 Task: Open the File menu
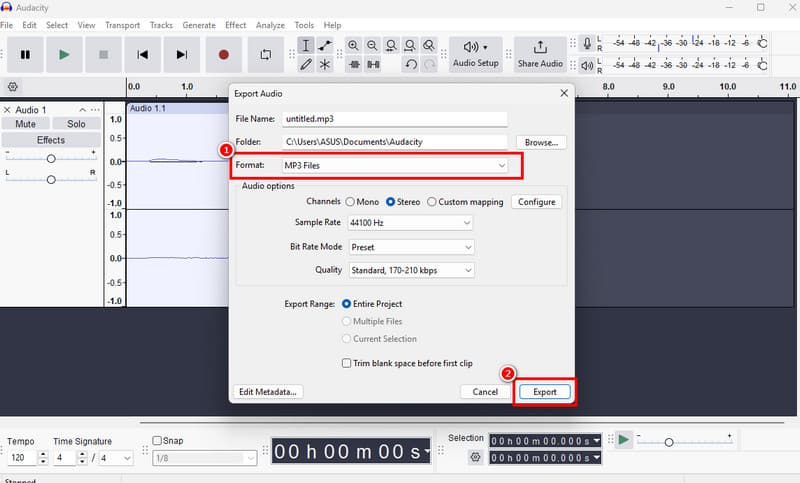pos(7,25)
